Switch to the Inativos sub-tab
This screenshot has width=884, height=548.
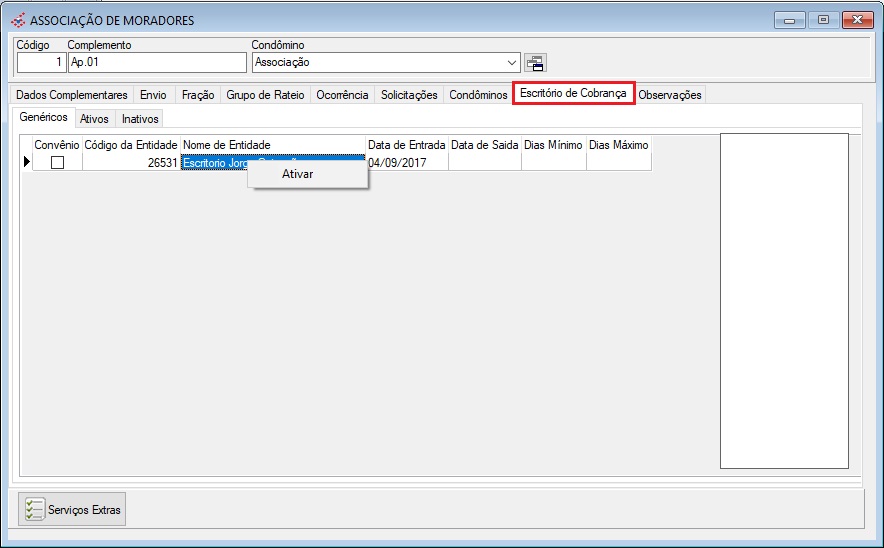tap(140, 119)
